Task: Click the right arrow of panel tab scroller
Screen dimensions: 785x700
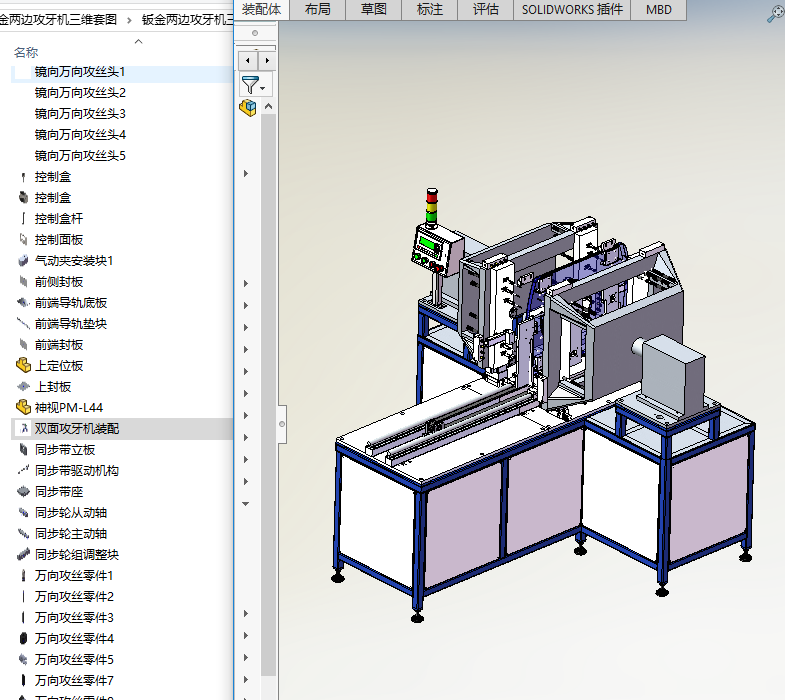Action: click(268, 60)
